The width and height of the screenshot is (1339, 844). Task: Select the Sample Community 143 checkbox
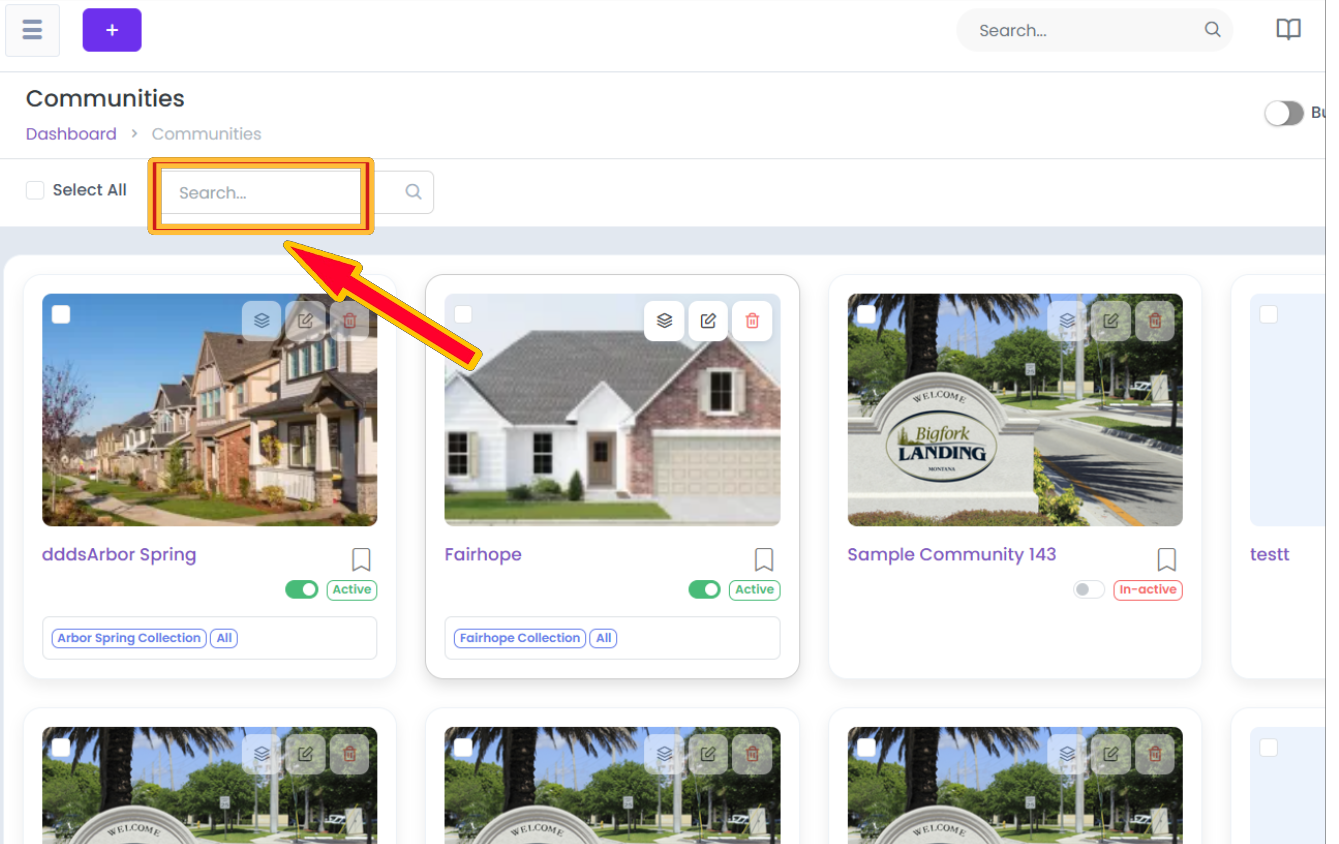(866, 314)
